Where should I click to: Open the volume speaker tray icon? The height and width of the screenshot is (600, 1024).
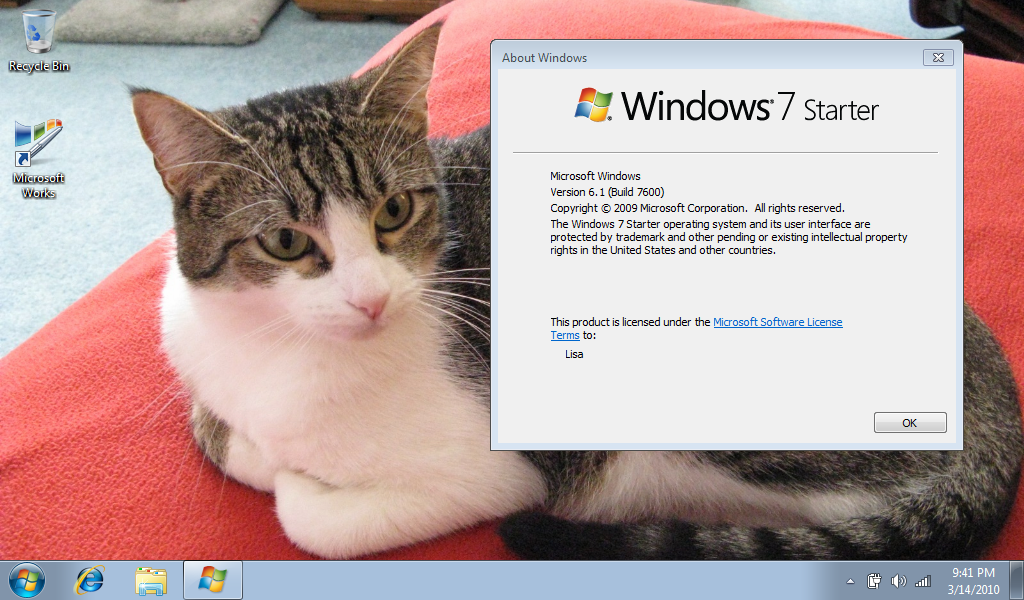[898, 580]
